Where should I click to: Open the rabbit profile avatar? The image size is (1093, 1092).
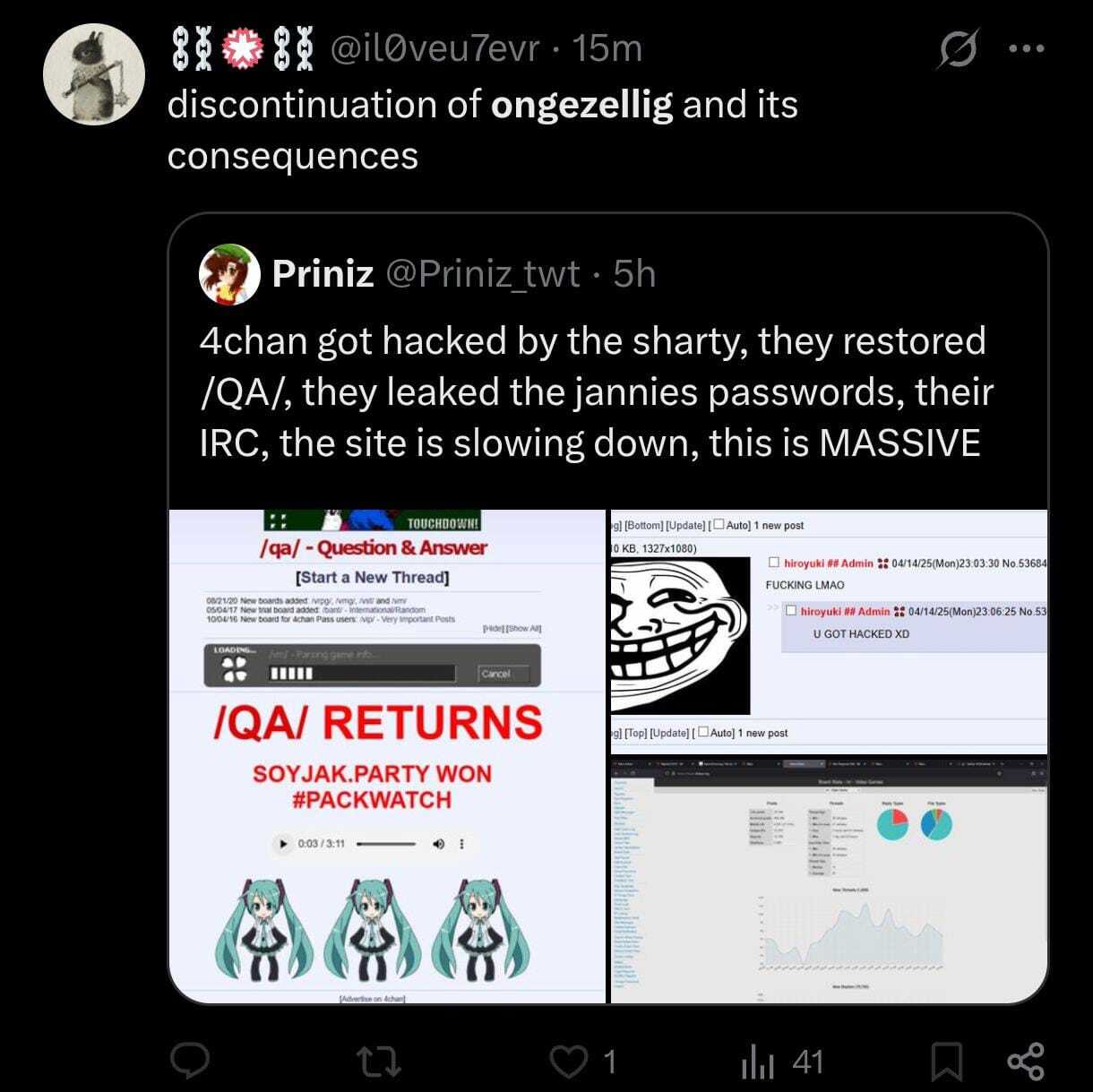[x=94, y=73]
